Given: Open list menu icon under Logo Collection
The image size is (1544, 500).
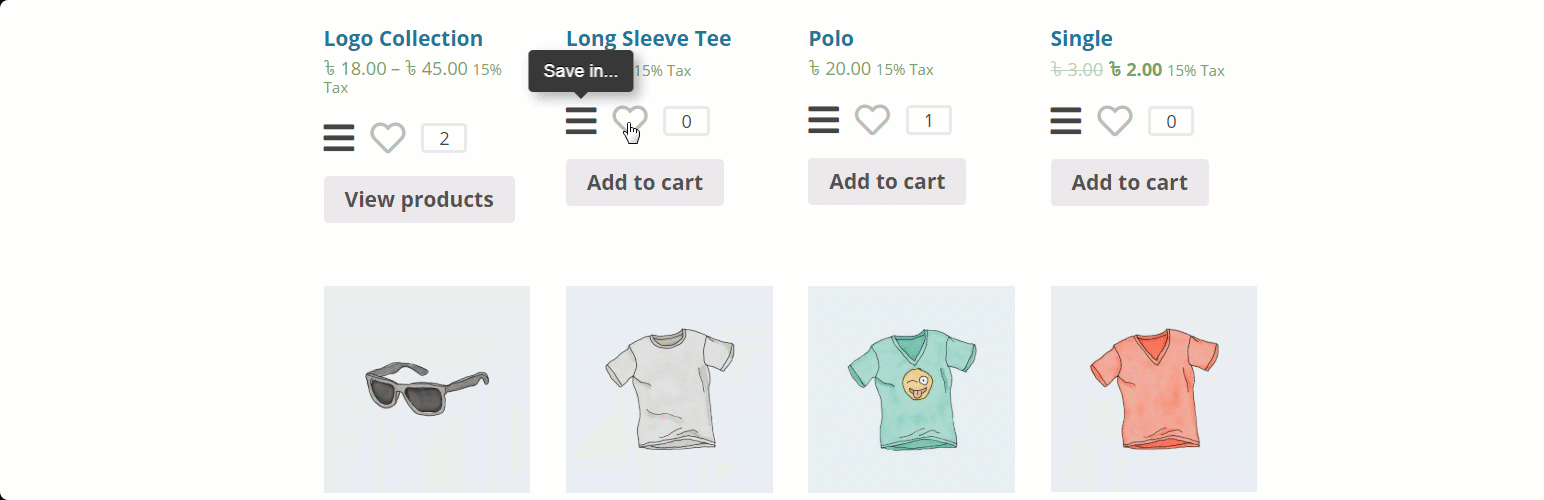Looking at the screenshot, I should [x=339, y=138].
